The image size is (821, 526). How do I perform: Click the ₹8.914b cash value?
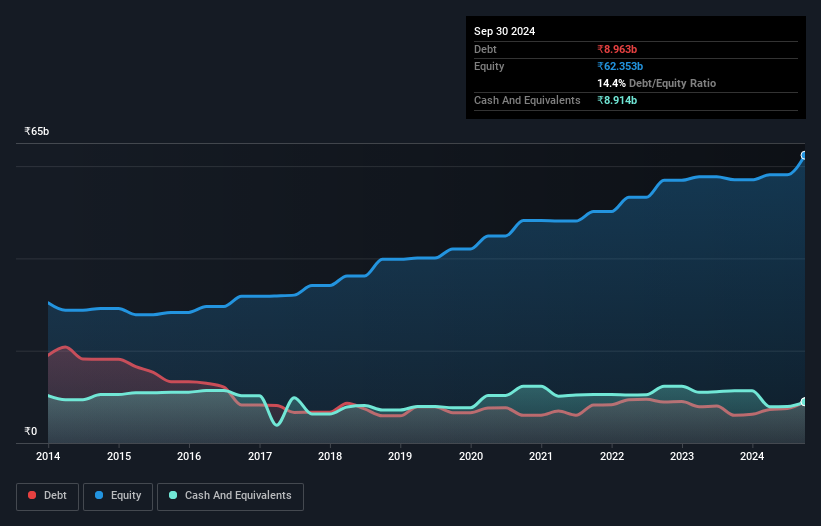pyautogui.click(x=617, y=100)
